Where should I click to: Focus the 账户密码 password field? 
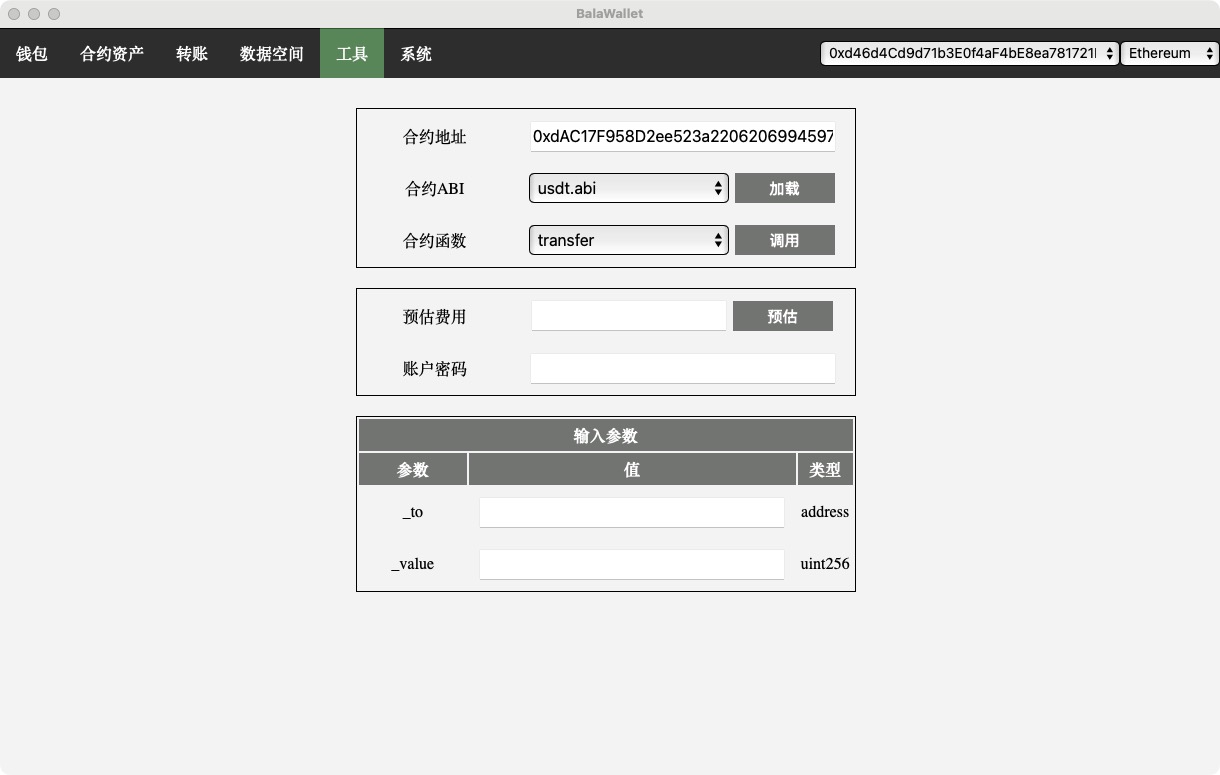coord(682,368)
